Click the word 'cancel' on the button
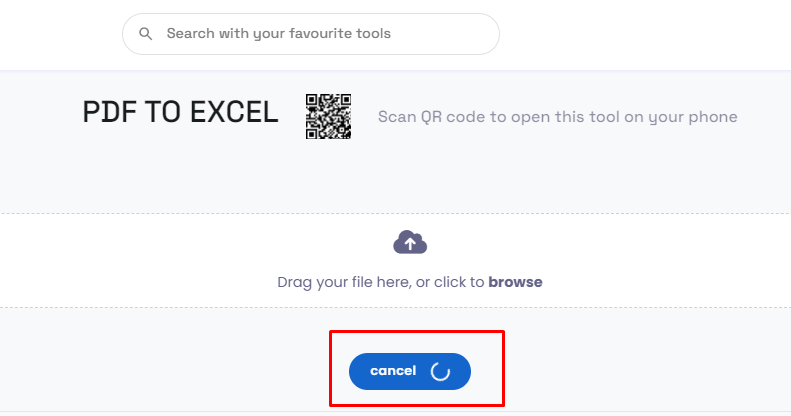 pyautogui.click(x=393, y=371)
